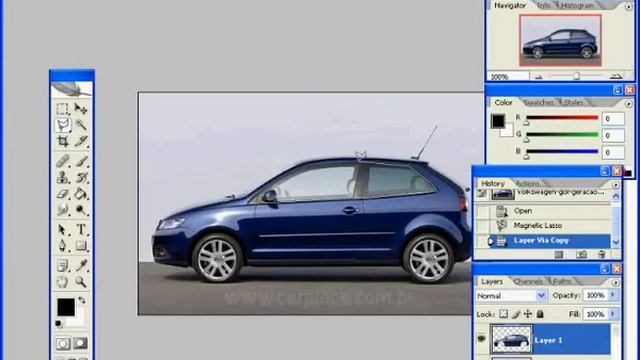Switch to Quick Mask mode
This screenshot has height=360, width=640.
(80, 343)
